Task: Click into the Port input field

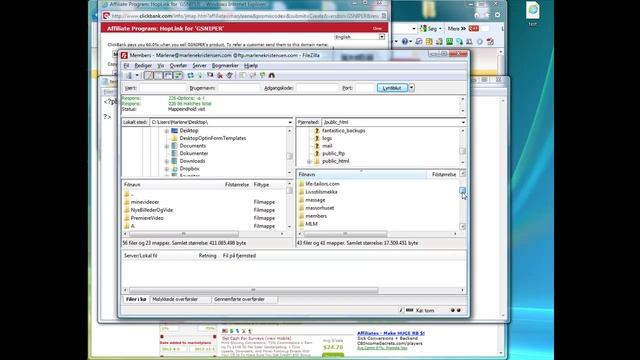Action: coord(364,88)
